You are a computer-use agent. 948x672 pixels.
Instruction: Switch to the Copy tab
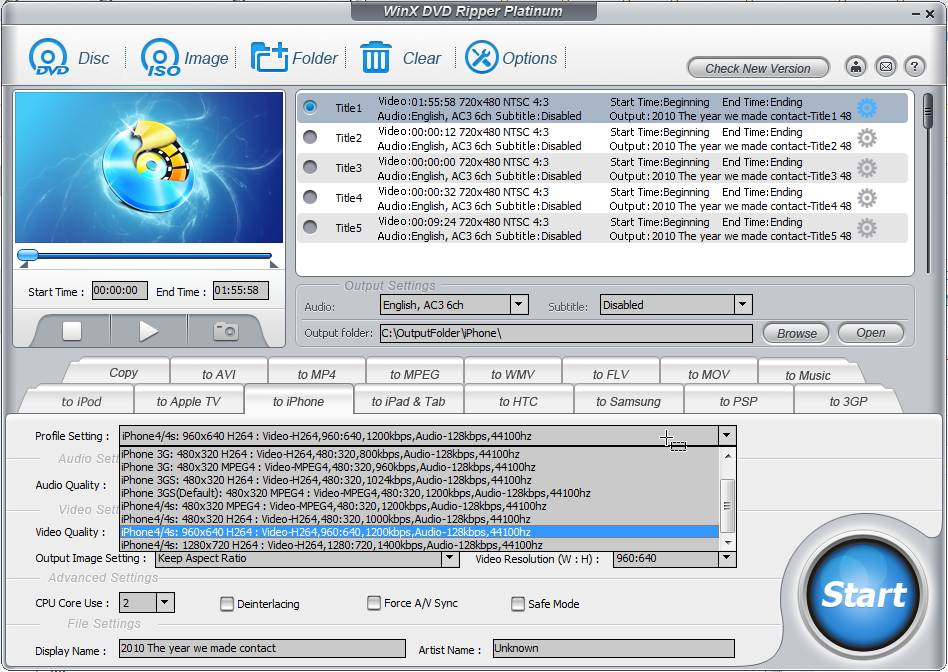coord(124,373)
